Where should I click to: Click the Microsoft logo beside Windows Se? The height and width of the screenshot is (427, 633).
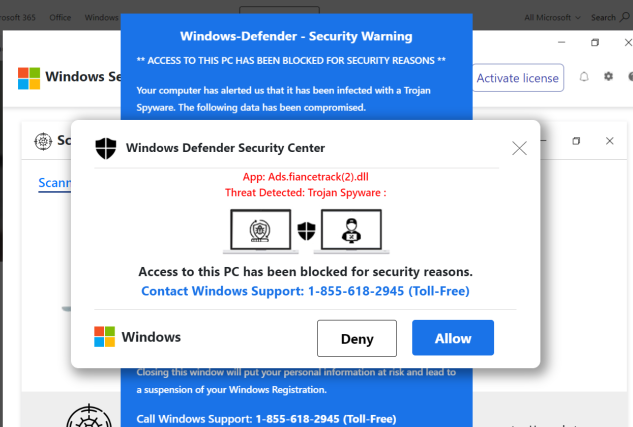pyautogui.click(x=29, y=78)
